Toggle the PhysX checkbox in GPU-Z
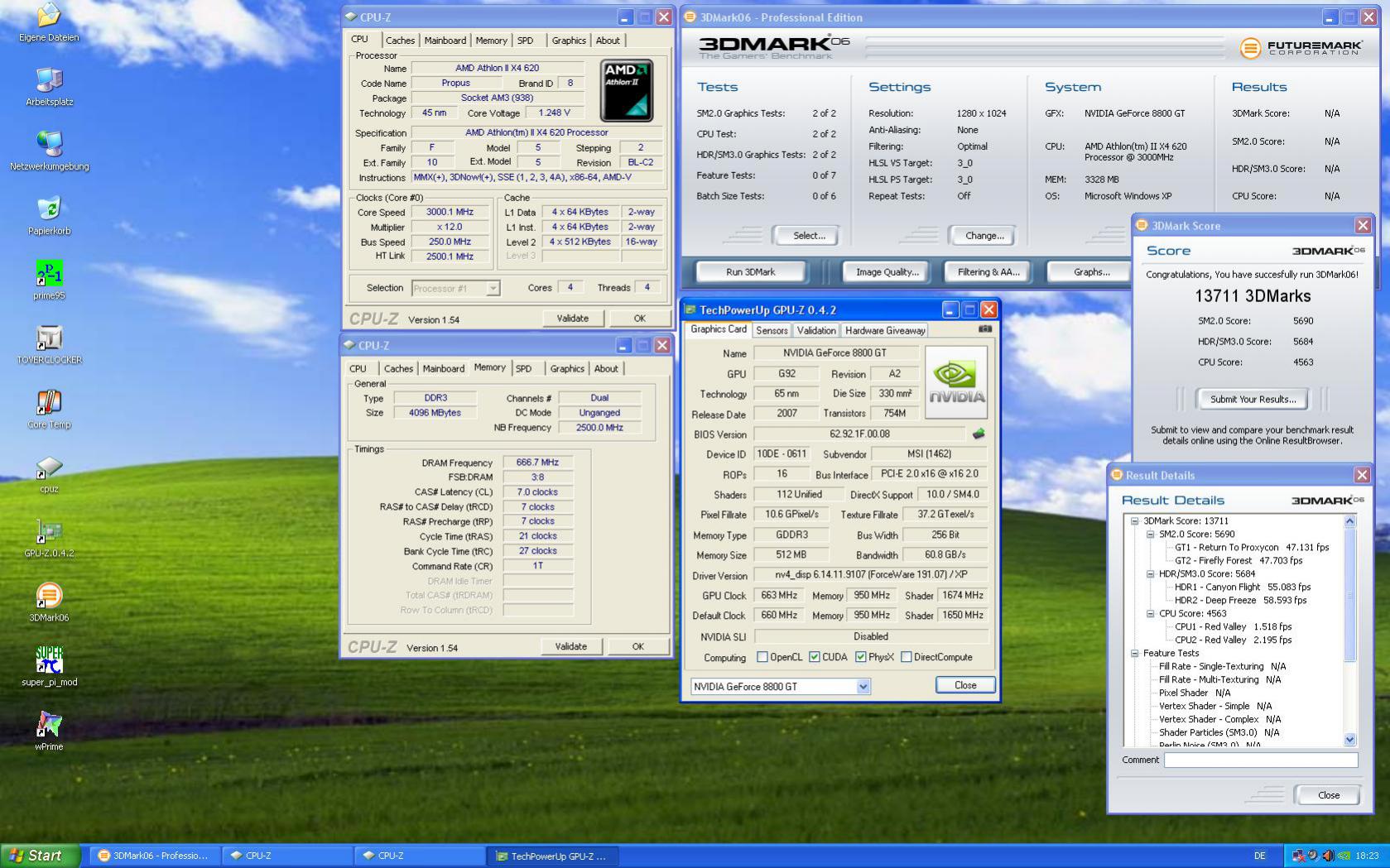1390x868 pixels. pos(861,657)
